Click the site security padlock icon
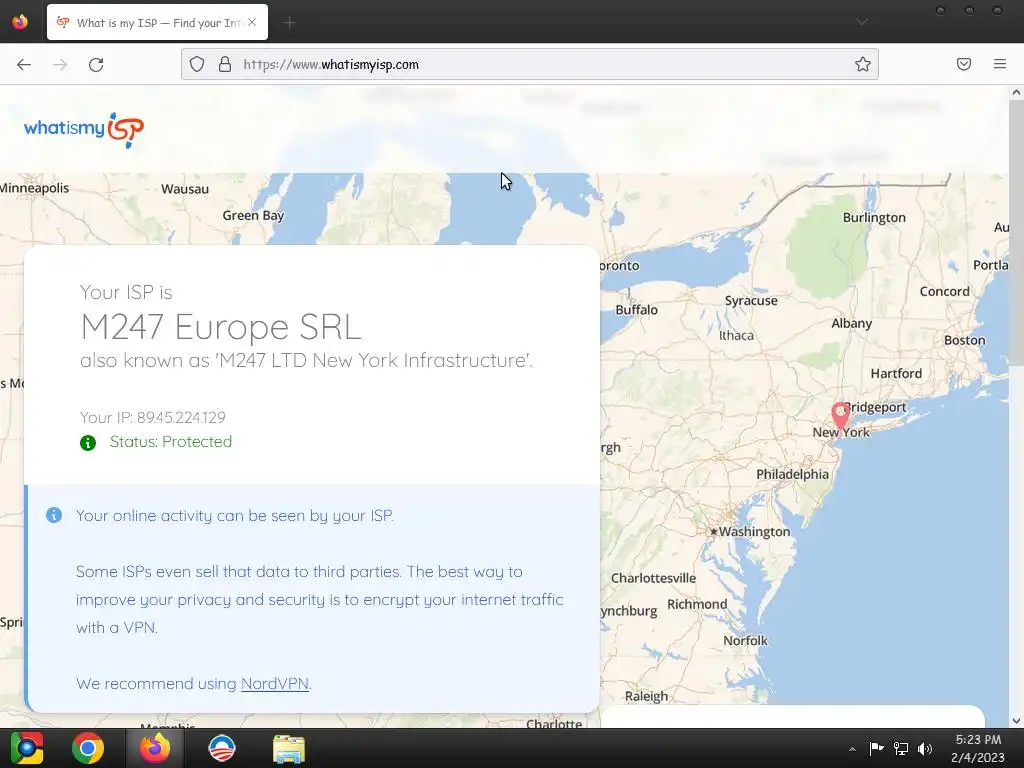Image resolution: width=1024 pixels, height=768 pixels. coord(225,64)
